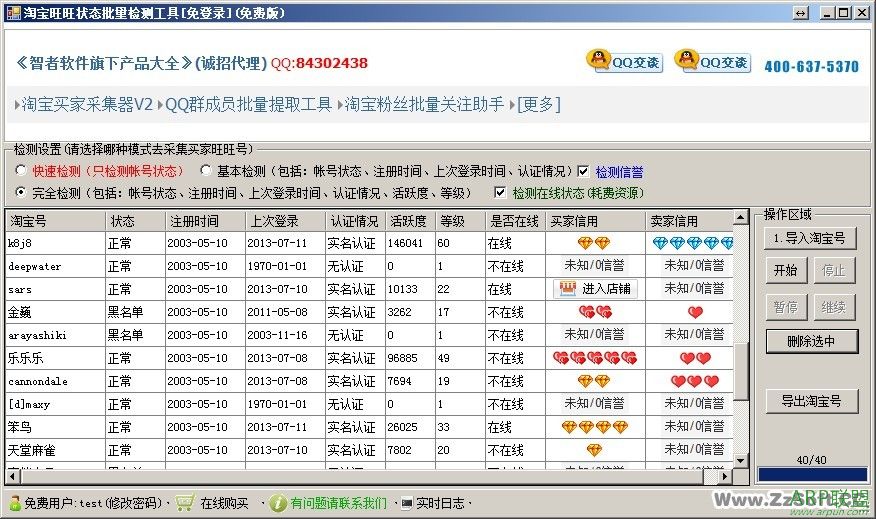Toggle 检测信誉 checkbox

click(583, 171)
